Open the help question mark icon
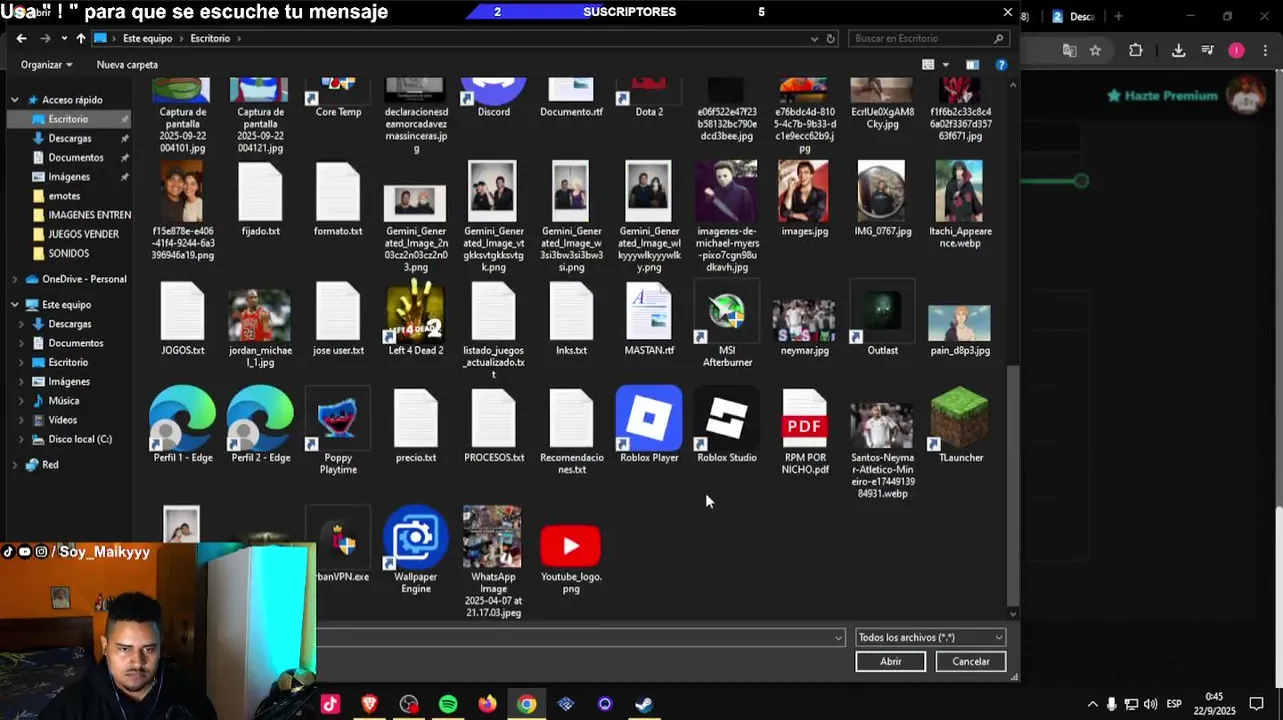The width and height of the screenshot is (1283, 720). 1001,65
